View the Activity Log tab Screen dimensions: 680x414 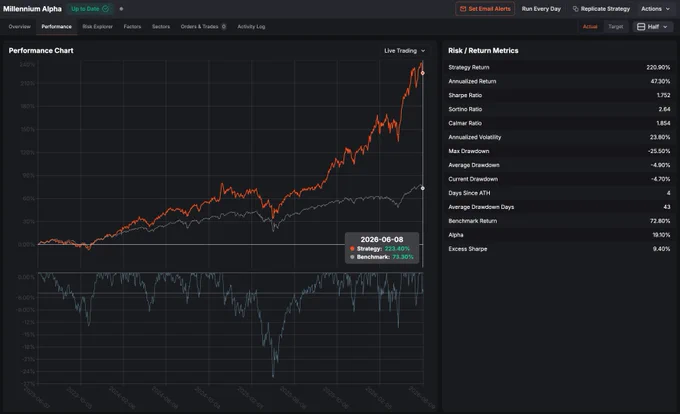(251, 26)
